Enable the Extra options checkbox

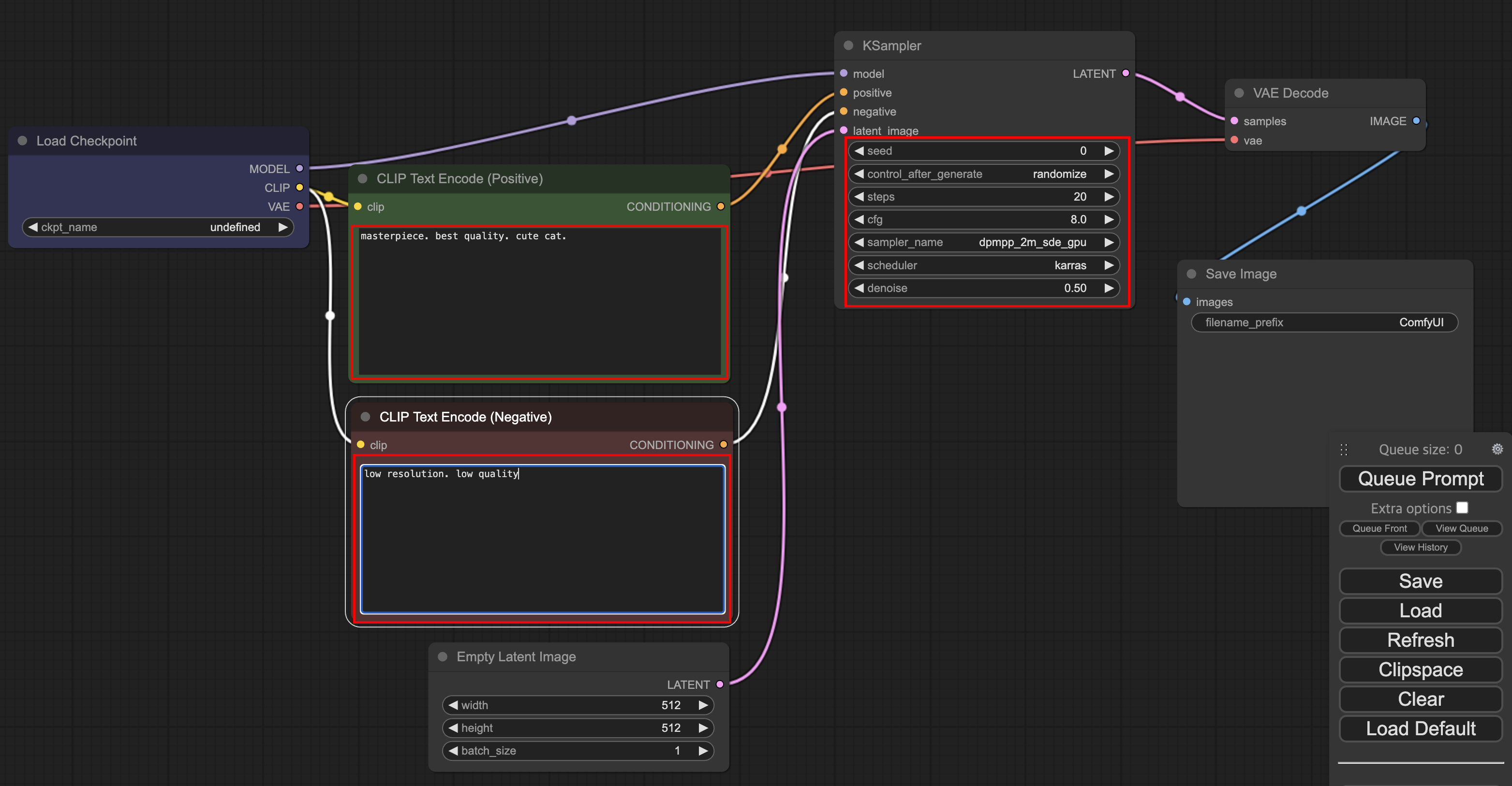pos(1462,508)
